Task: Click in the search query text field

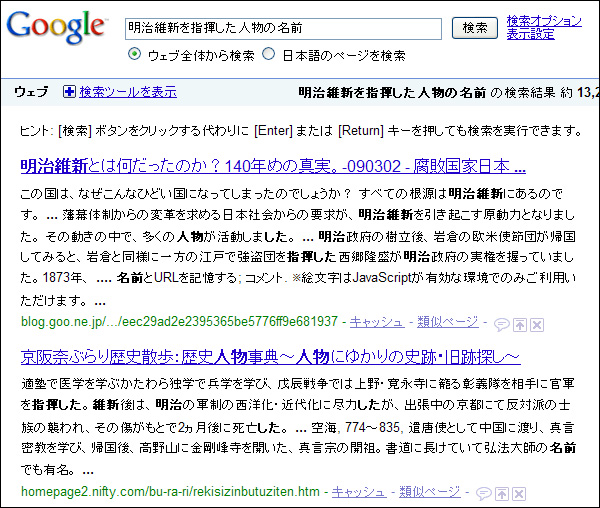Action: pyautogui.click(x=283, y=28)
